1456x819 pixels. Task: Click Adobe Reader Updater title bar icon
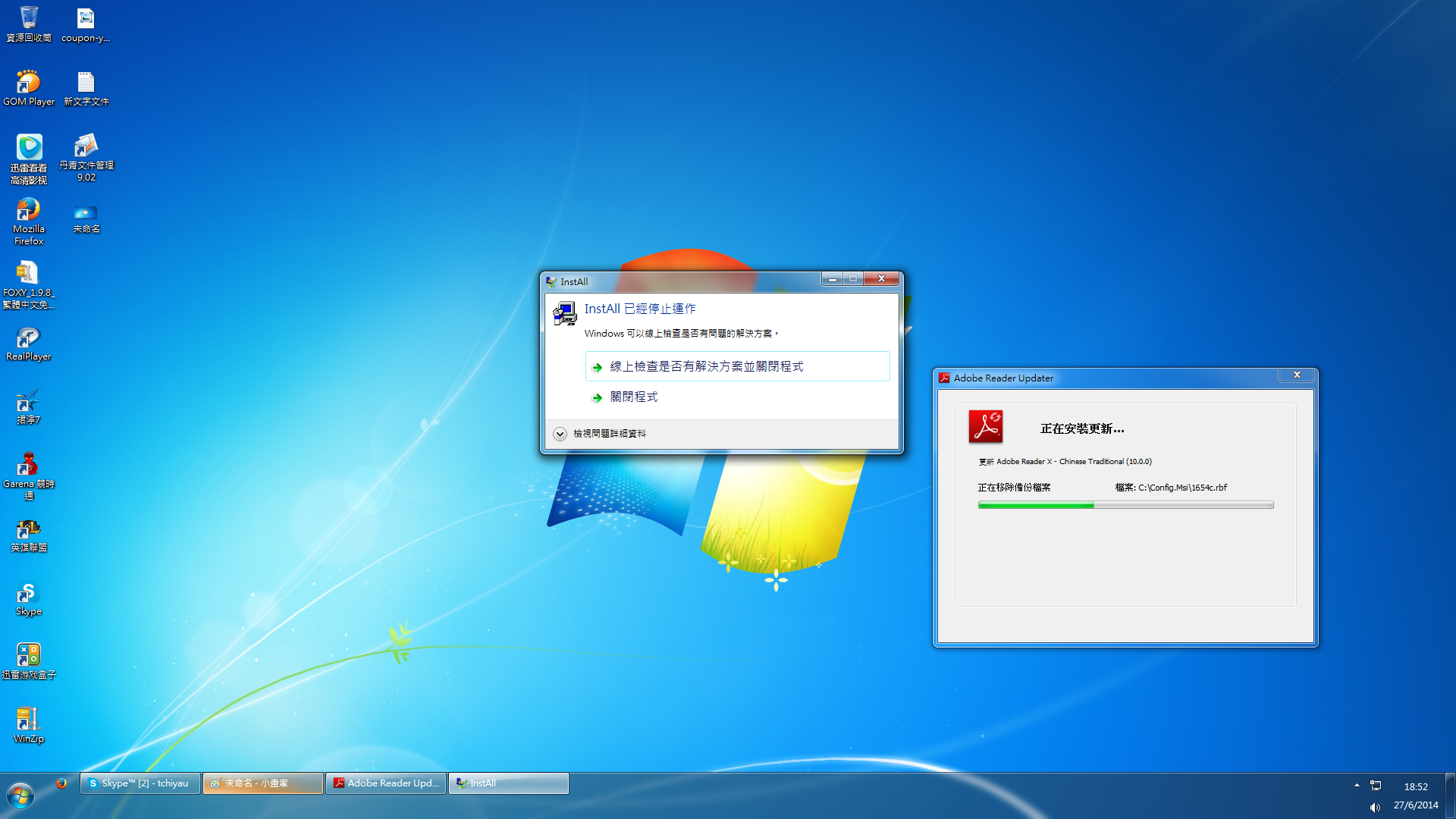click(x=944, y=378)
